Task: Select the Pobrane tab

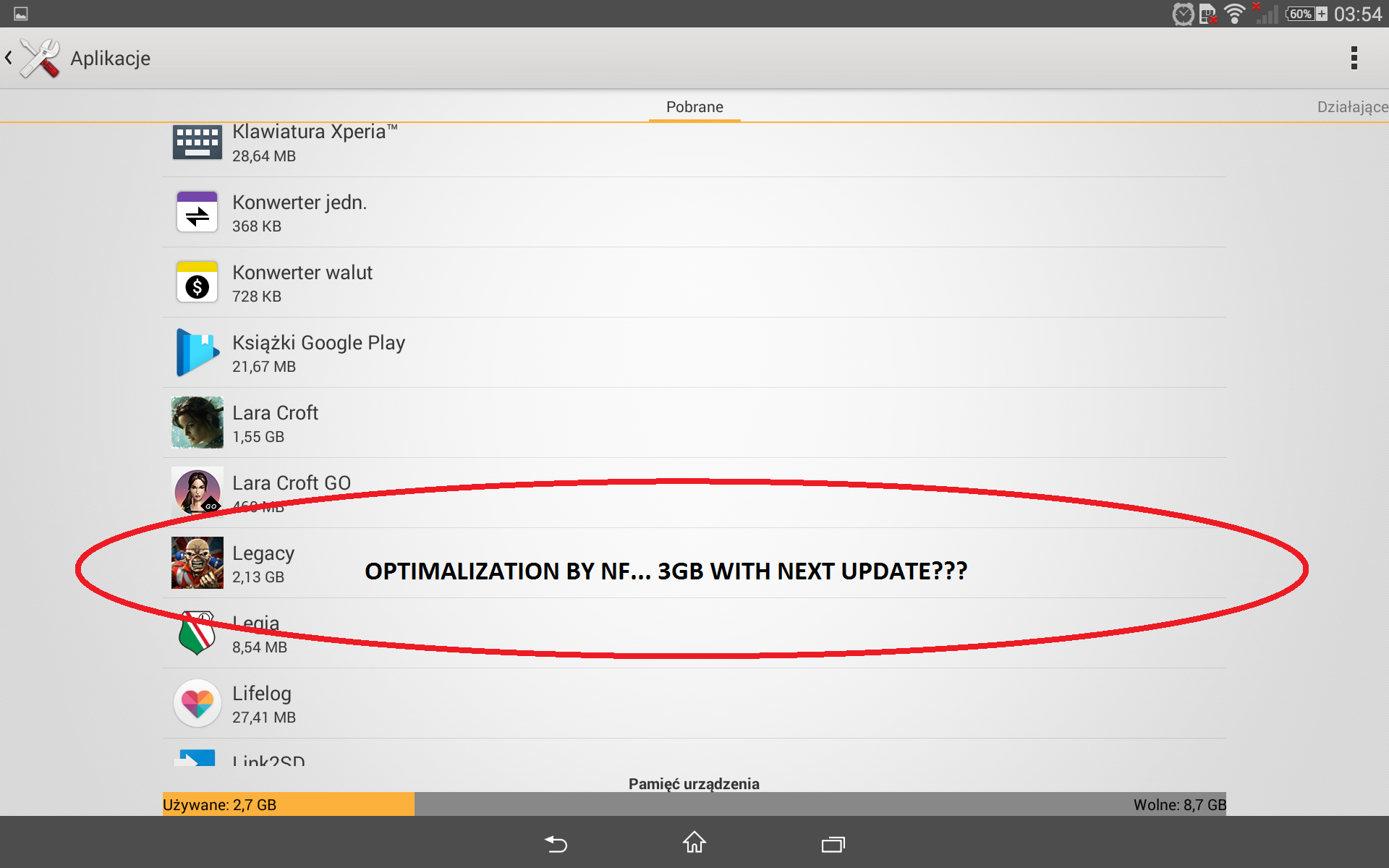Action: 694,106
